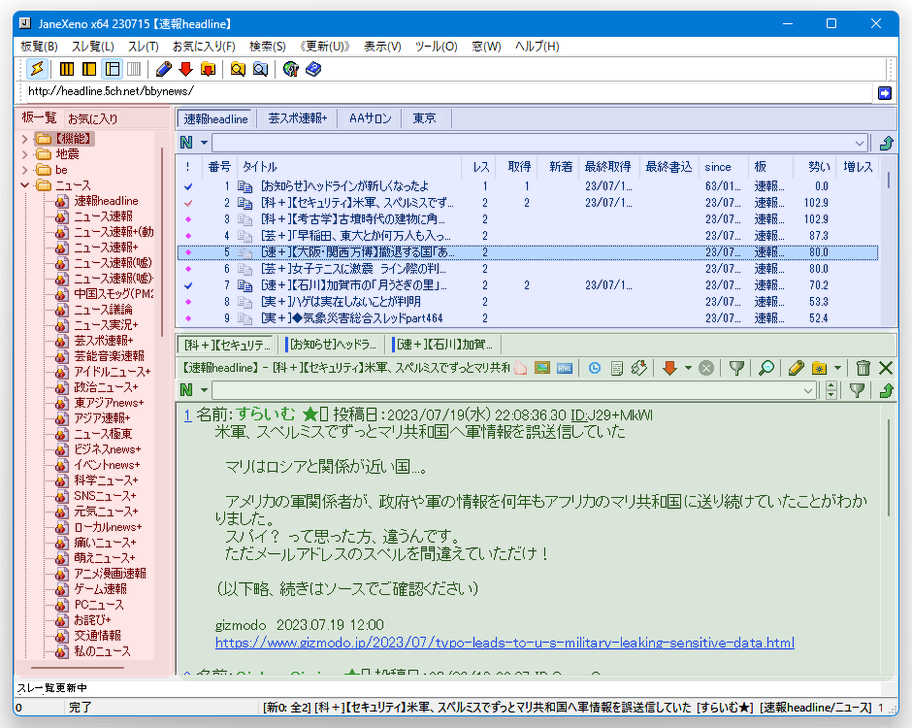Toggle the highlighted split-pane layout icon
This screenshot has height=728, width=912.
[x=112, y=69]
